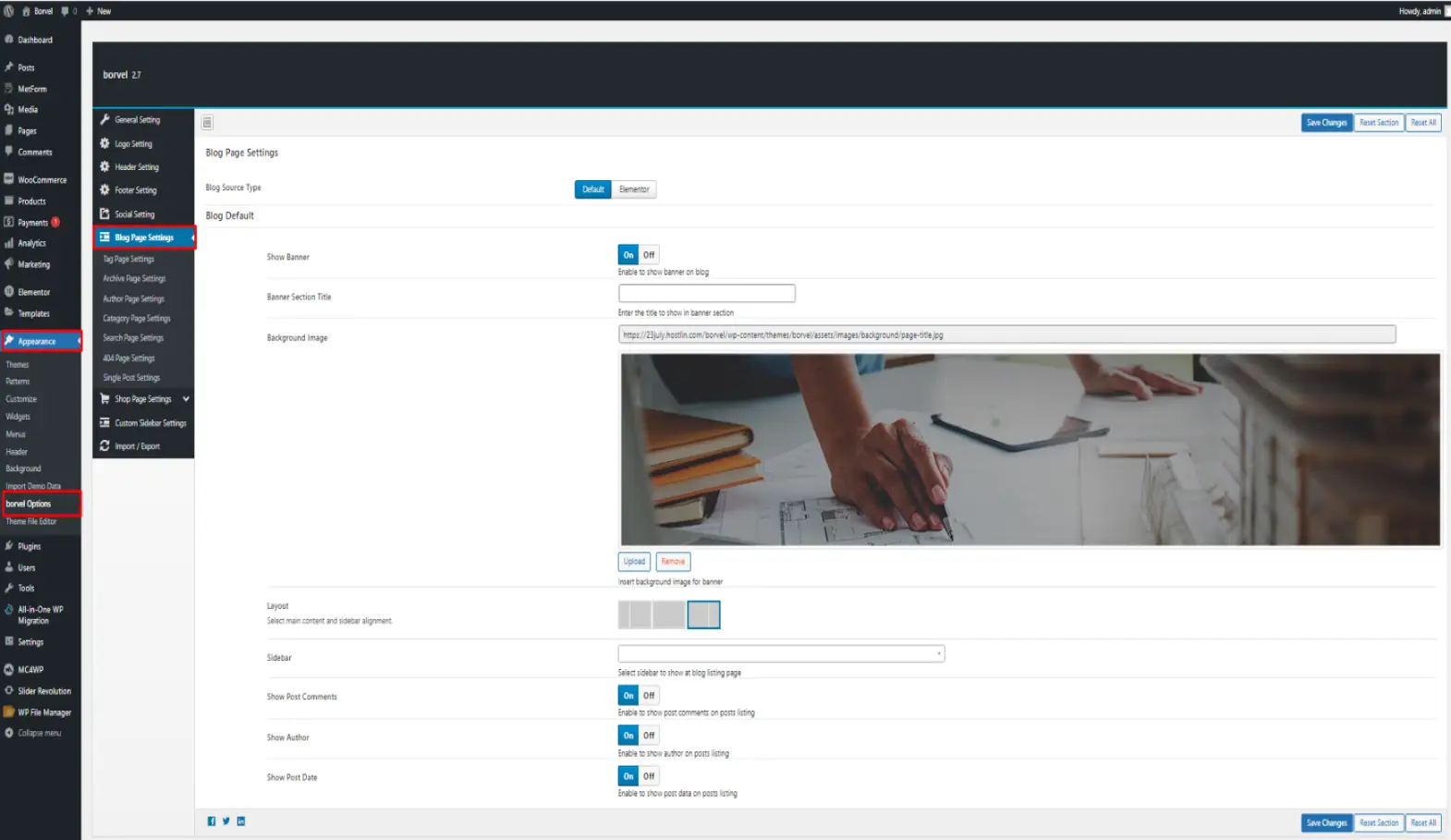Turn off the Show Banner toggle

tap(649, 255)
